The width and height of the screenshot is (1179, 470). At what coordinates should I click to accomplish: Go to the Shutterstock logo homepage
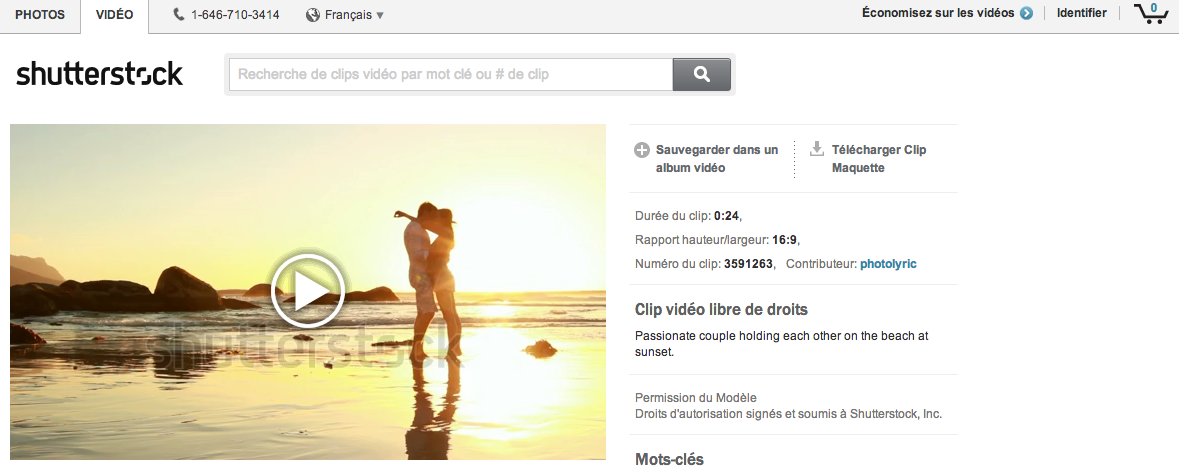click(x=99, y=74)
